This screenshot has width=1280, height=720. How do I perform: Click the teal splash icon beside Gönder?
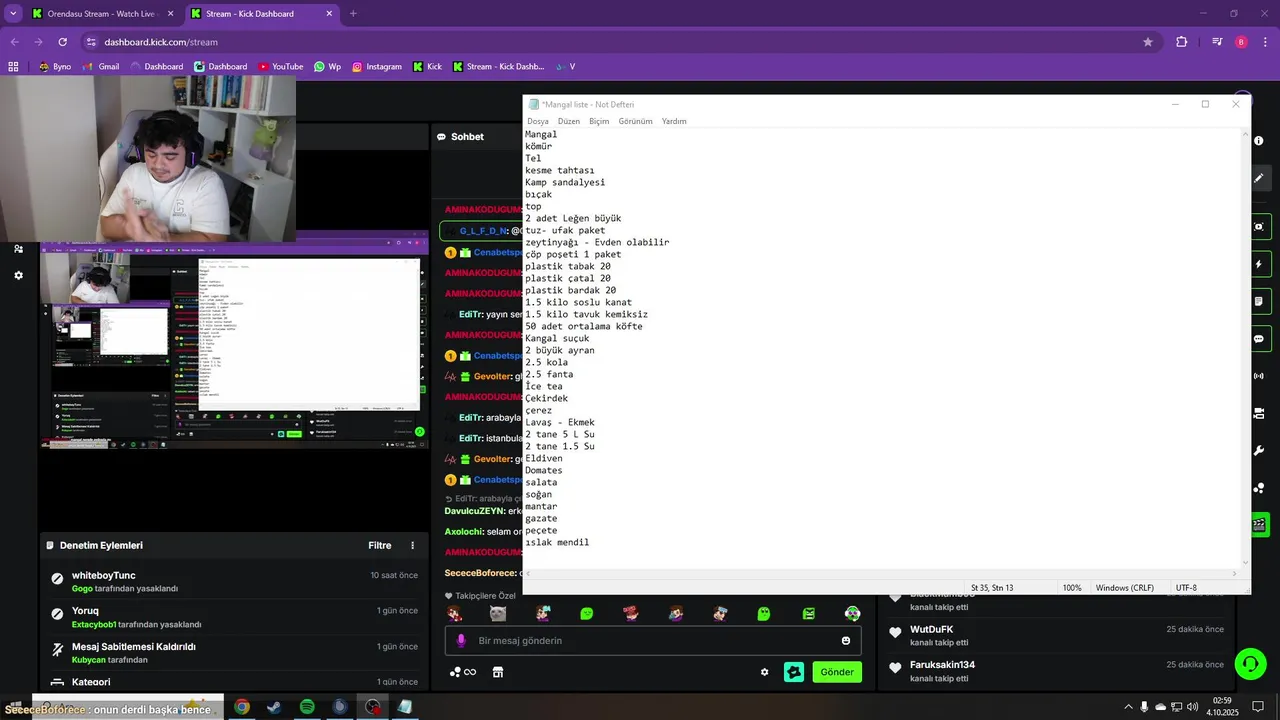(794, 672)
